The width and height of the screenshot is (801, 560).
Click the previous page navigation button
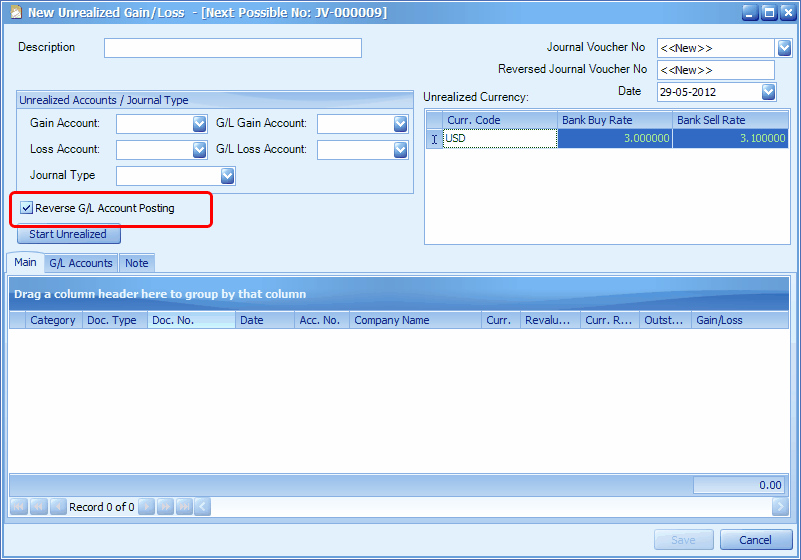pyautogui.click(x=37, y=507)
